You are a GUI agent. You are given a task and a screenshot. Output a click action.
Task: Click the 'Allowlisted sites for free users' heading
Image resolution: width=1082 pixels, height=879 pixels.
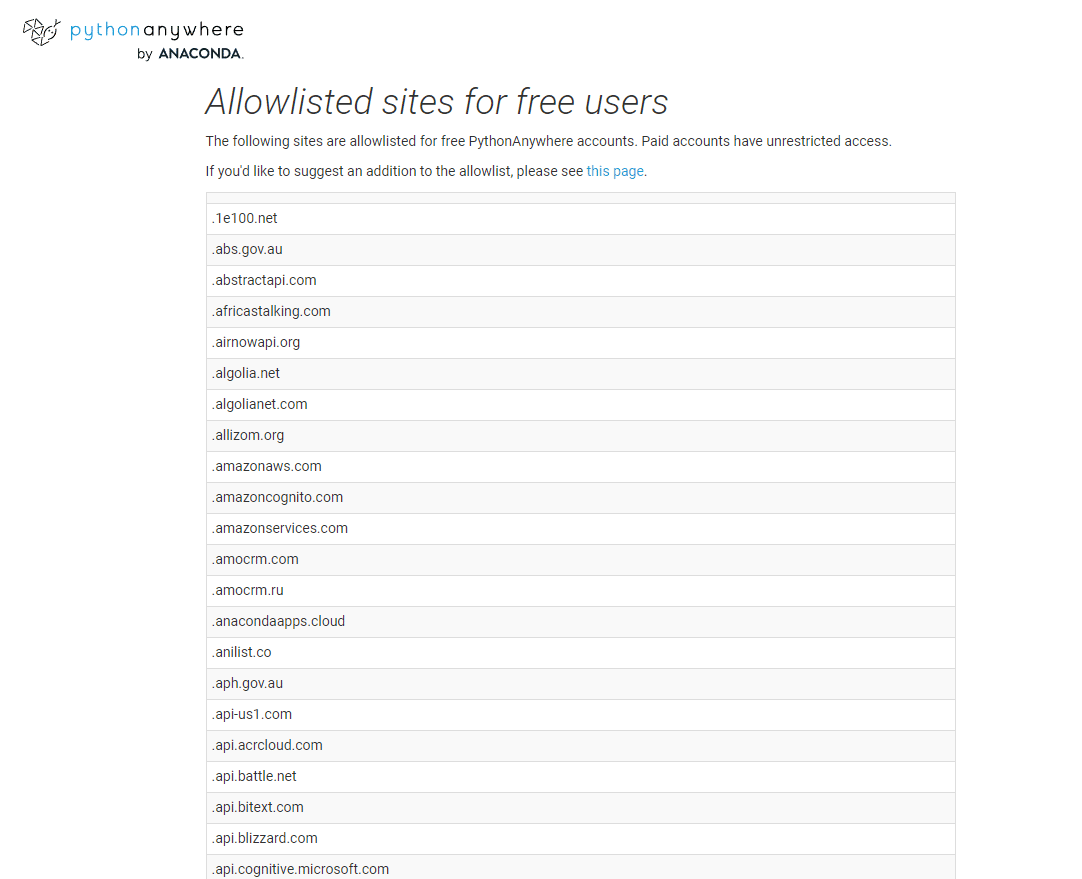coord(436,102)
